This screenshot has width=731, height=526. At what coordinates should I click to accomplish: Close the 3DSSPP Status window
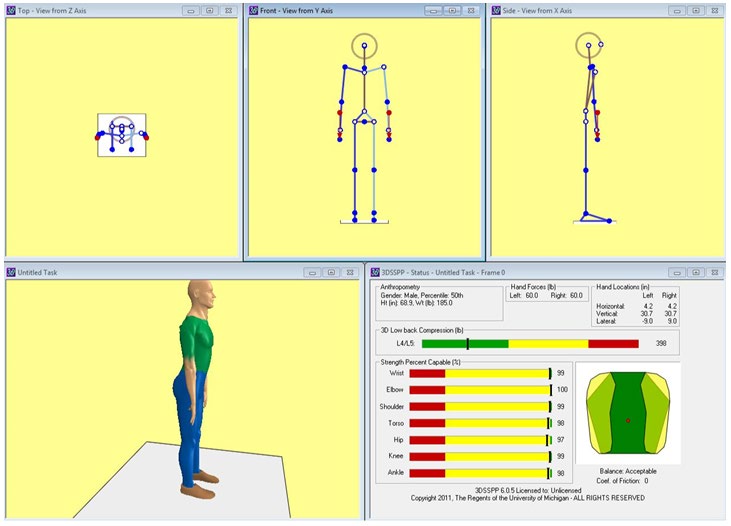tap(715, 272)
